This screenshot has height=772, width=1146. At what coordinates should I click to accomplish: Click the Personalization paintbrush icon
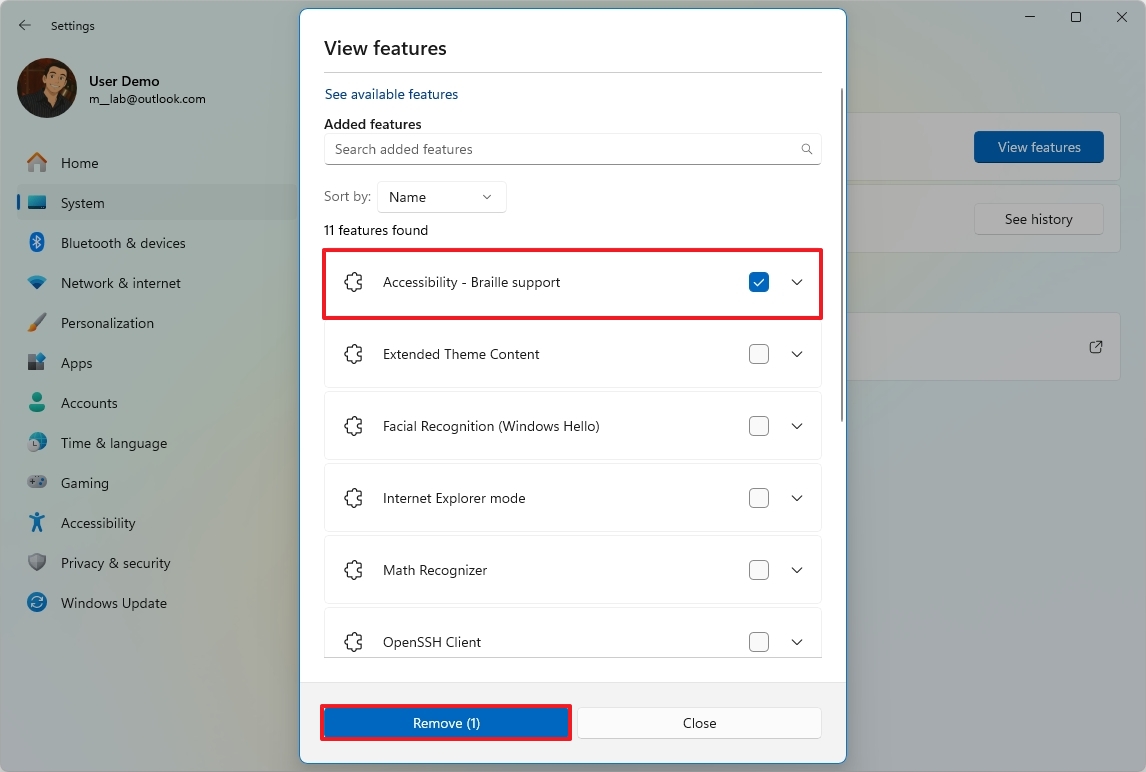pyautogui.click(x=37, y=323)
